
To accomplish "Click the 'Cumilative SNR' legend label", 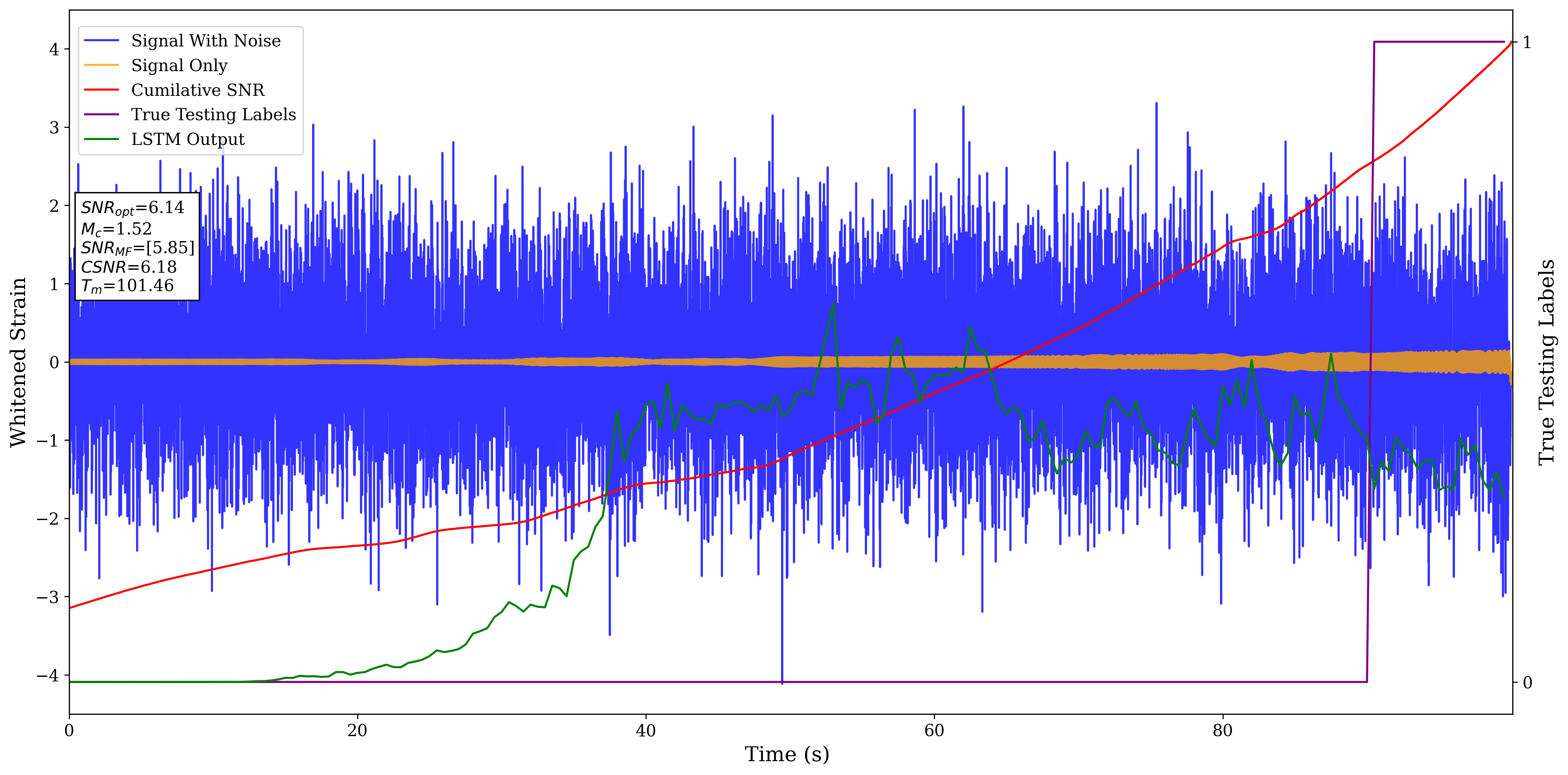I will 198,90.
